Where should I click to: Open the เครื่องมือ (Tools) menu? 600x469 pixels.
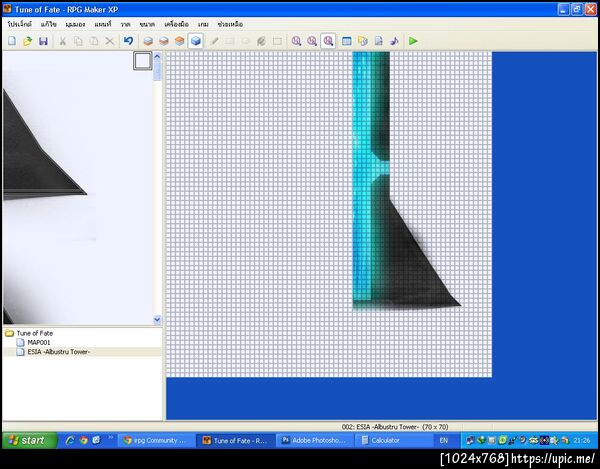pyautogui.click(x=176, y=24)
